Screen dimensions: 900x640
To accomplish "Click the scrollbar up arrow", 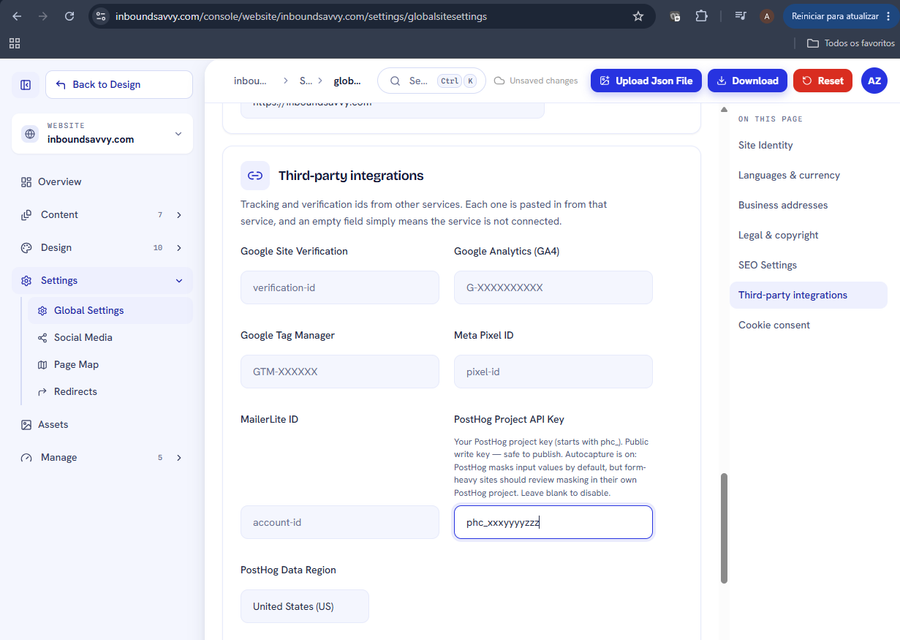I will coord(724,109).
